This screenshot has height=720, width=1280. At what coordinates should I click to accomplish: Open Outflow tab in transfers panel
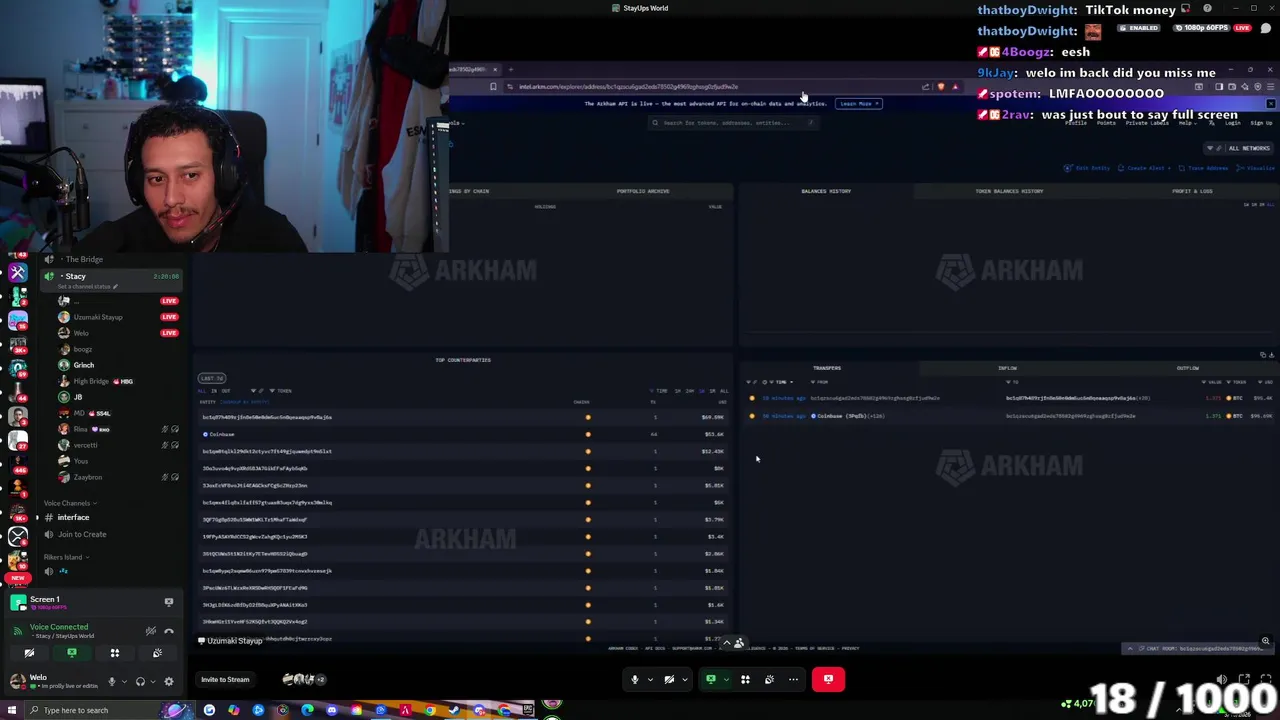(1188, 368)
